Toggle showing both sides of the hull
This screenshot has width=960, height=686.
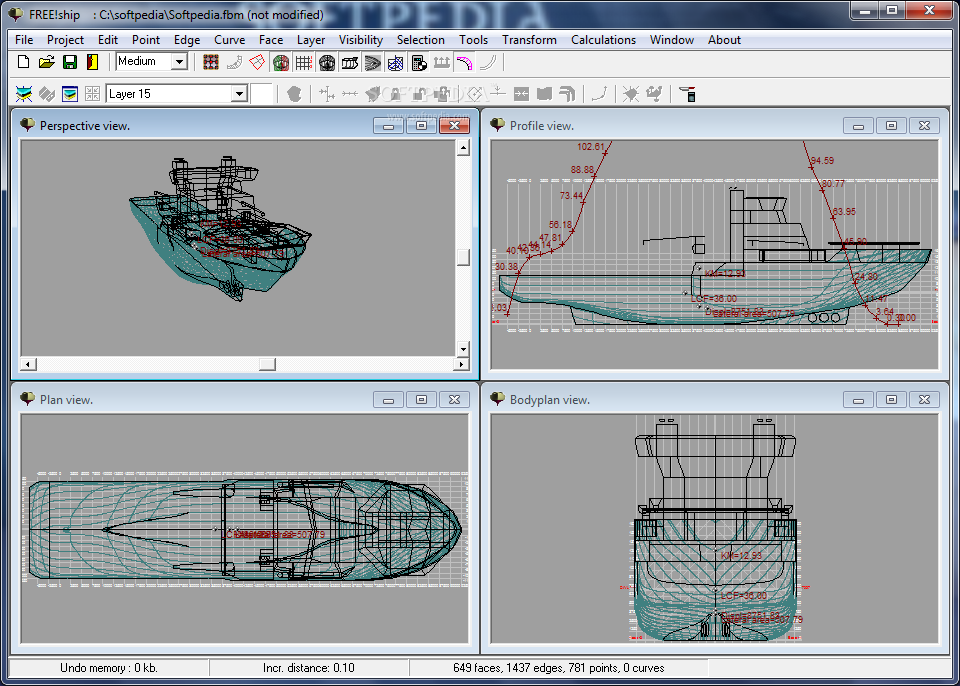(x=281, y=62)
